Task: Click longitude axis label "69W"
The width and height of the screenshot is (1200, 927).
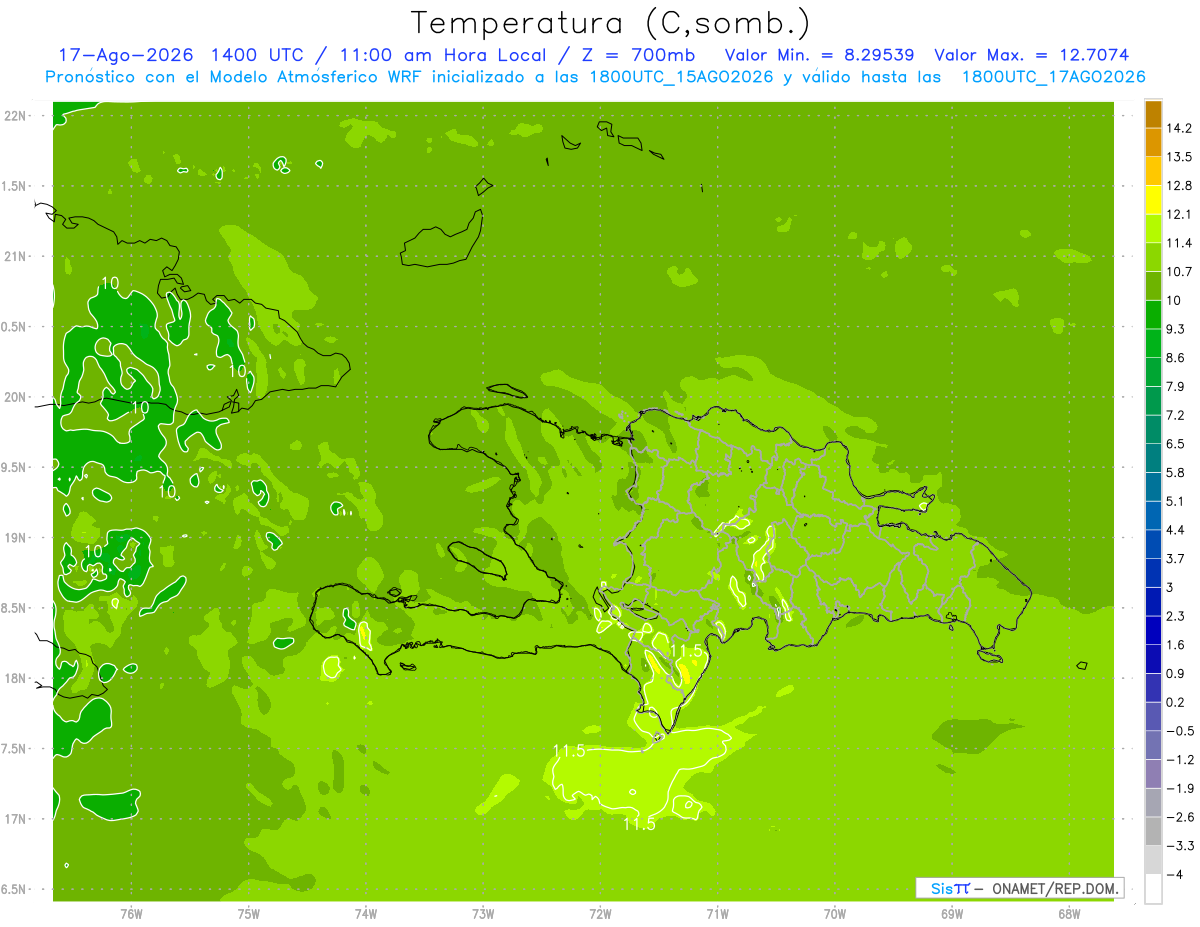Action: (952, 914)
